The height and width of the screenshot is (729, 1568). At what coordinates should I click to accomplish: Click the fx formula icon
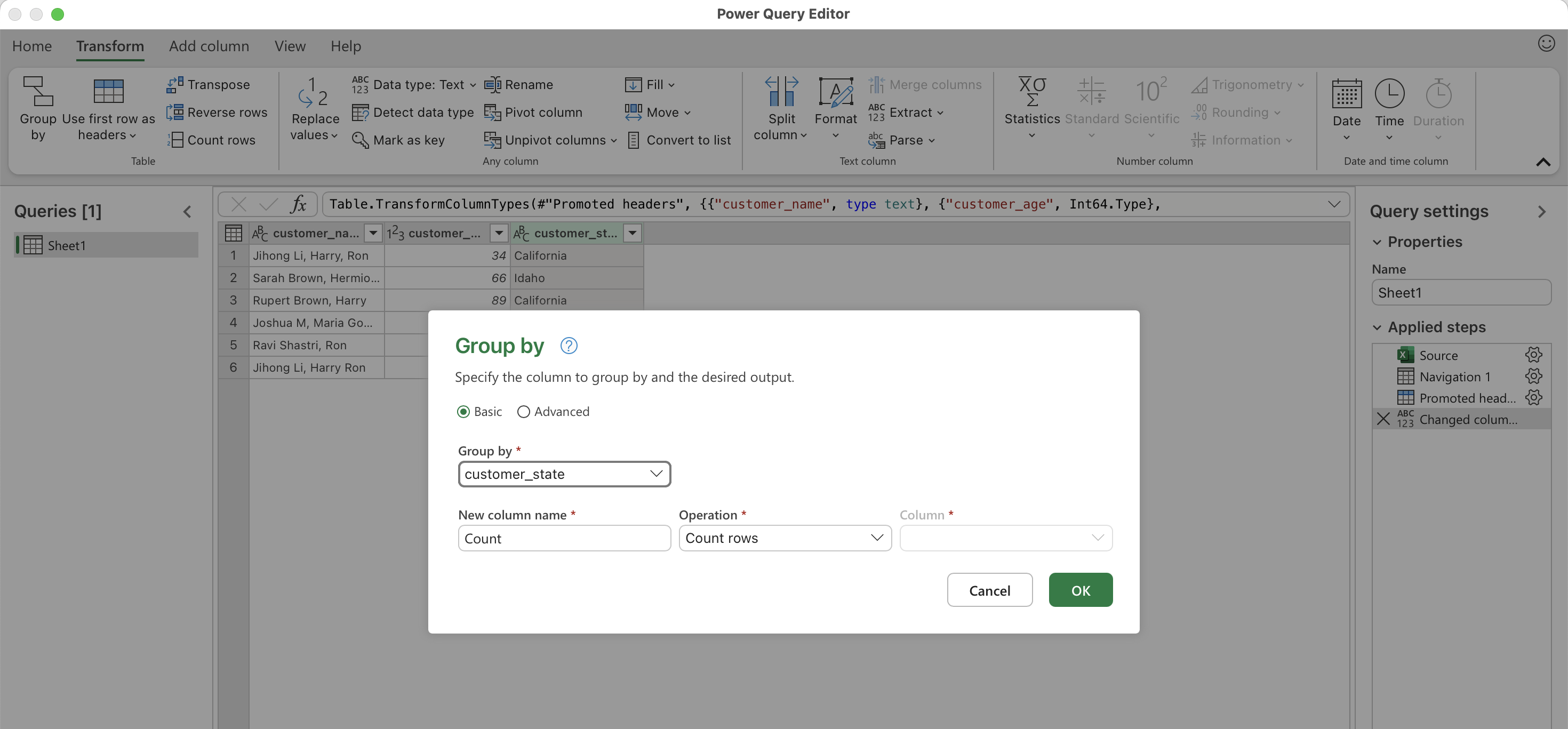298,204
